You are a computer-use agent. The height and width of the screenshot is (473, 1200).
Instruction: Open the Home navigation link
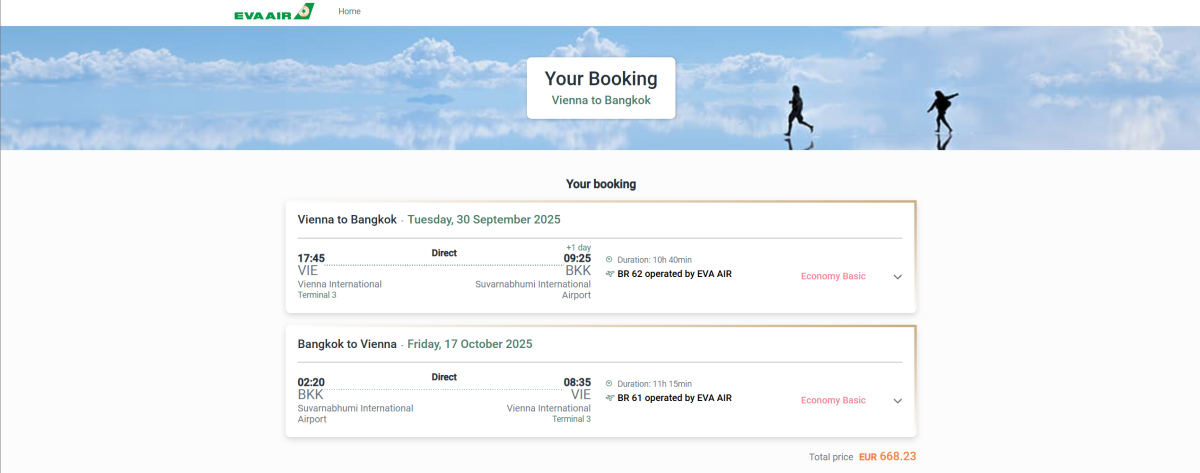tap(349, 12)
